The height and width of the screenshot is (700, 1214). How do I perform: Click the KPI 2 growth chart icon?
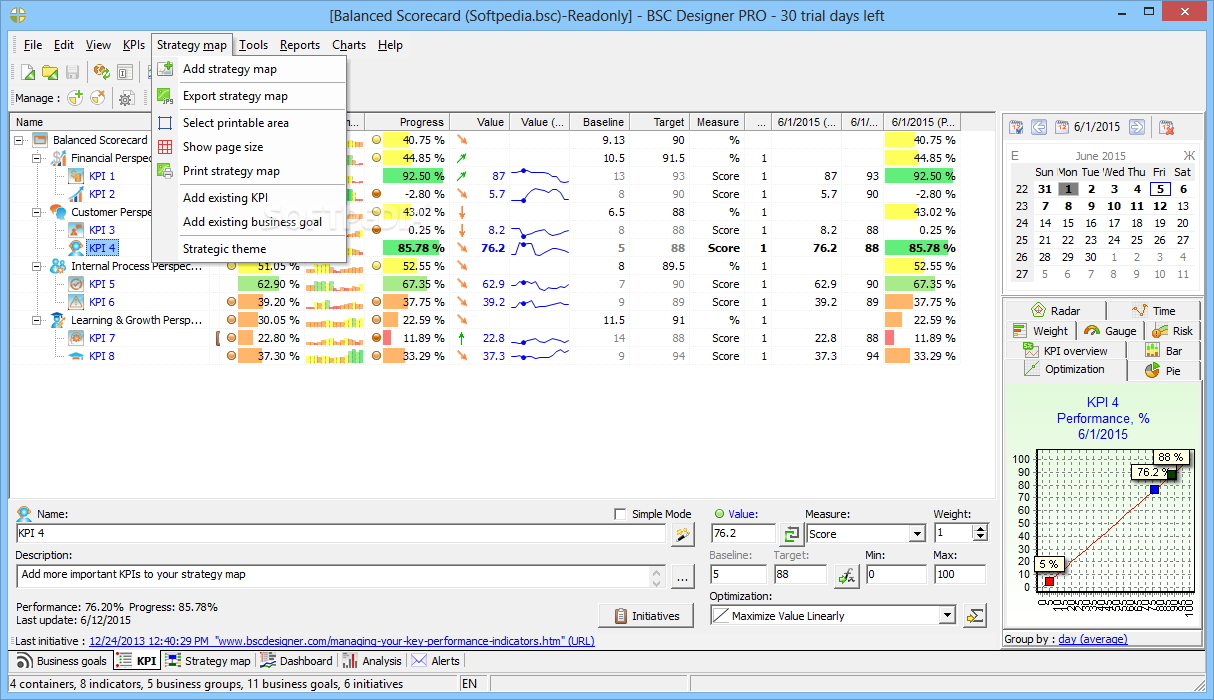point(76,194)
